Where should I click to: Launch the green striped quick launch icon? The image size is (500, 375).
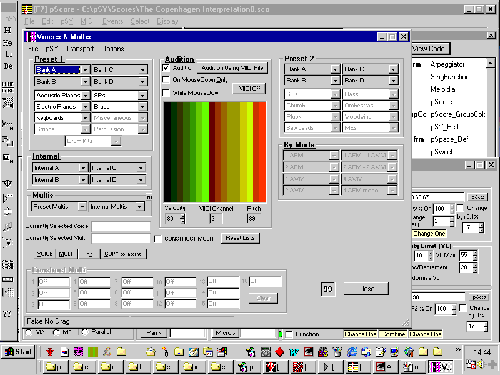tap(93, 352)
